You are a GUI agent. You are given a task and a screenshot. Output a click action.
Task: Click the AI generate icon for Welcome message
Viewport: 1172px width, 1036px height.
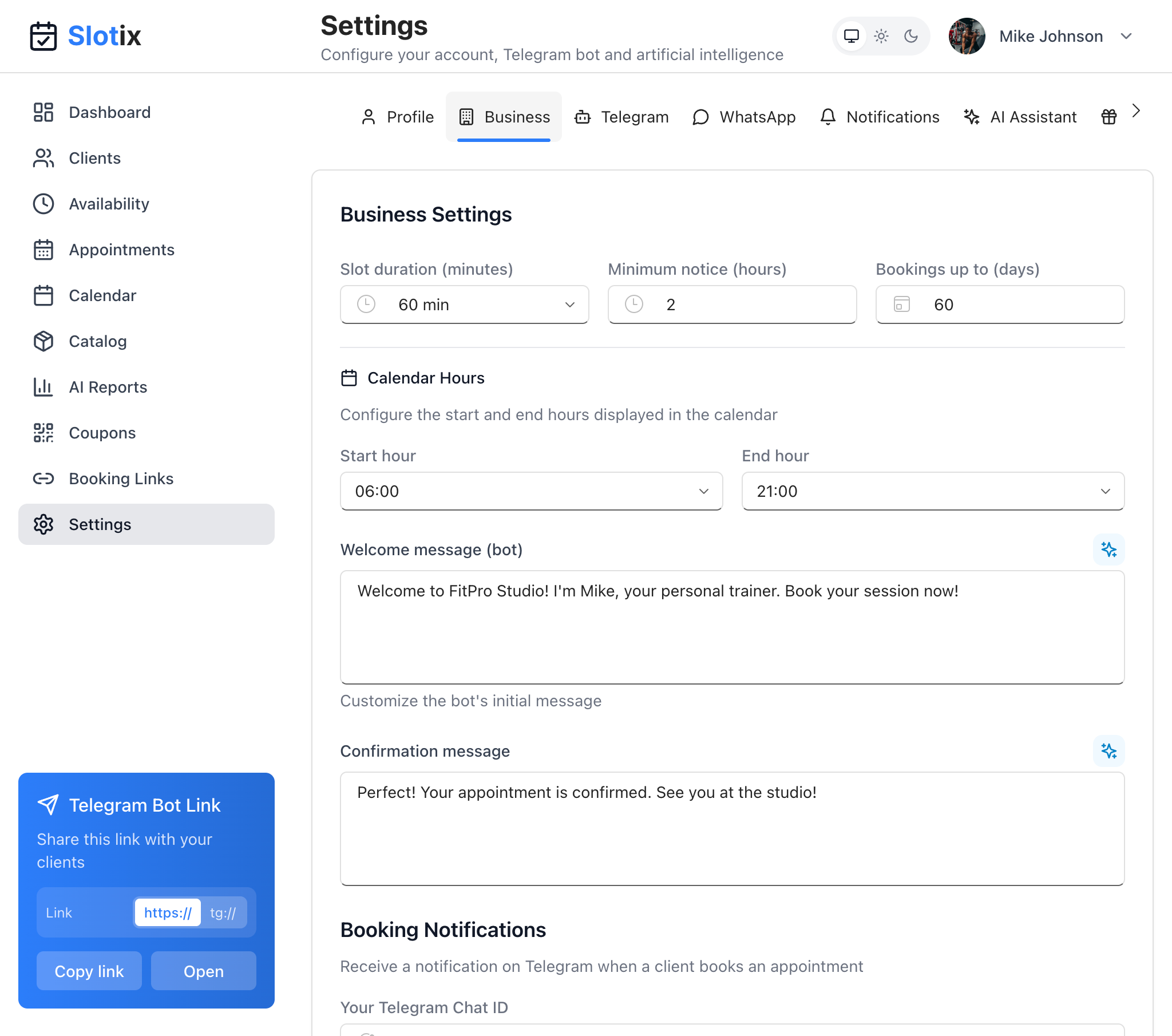1108,549
